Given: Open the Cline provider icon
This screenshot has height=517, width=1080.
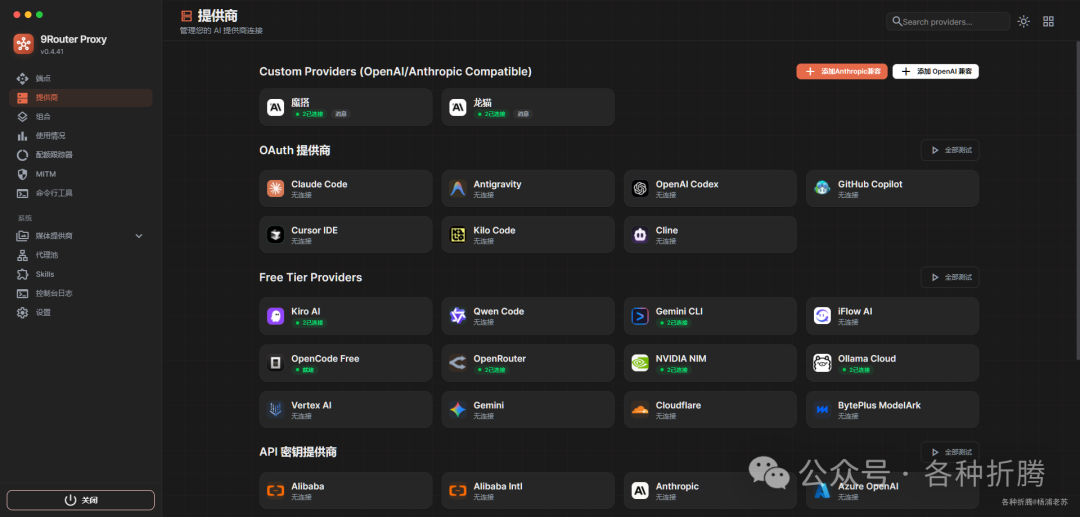Looking at the screenshot, I should tap(640, 235).
